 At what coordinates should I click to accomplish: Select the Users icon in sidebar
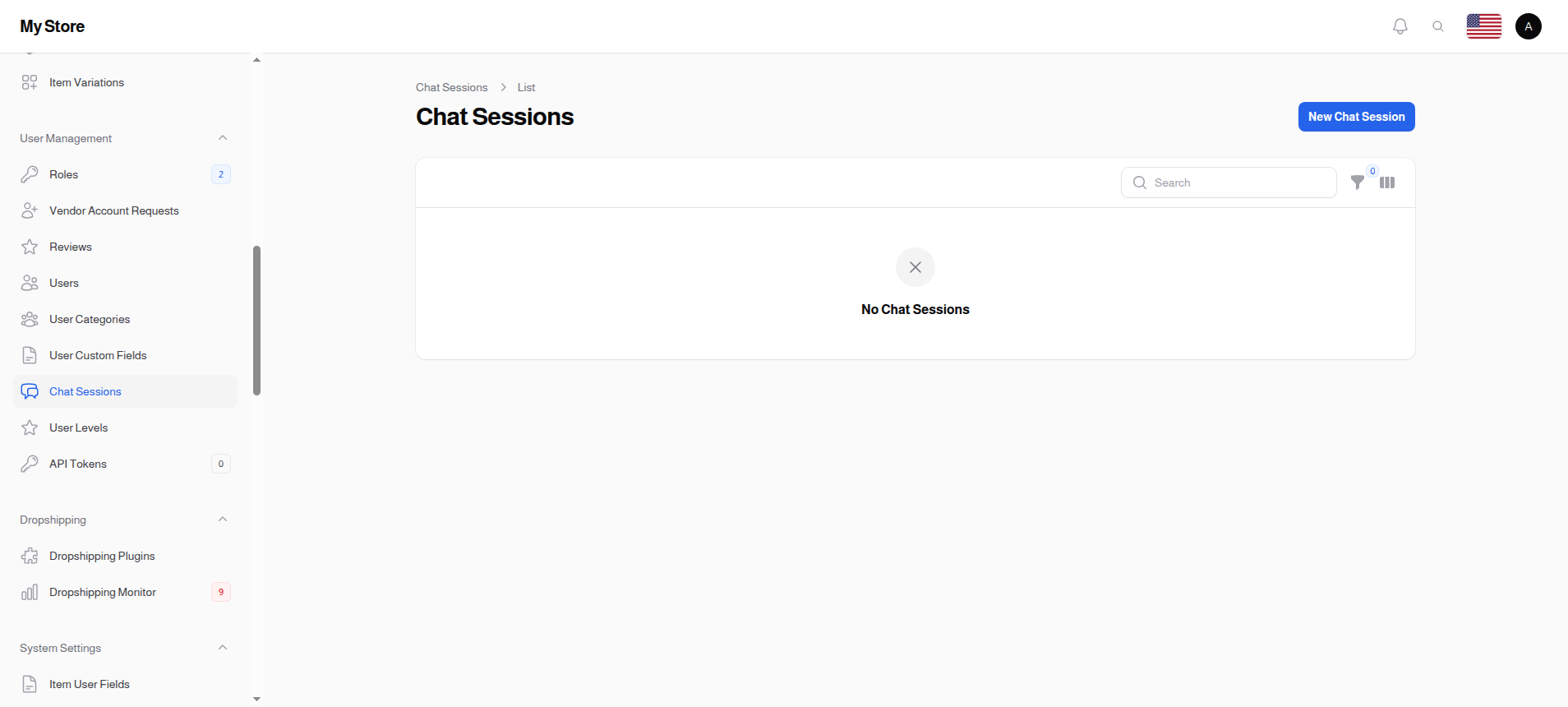tap(30, 283)
